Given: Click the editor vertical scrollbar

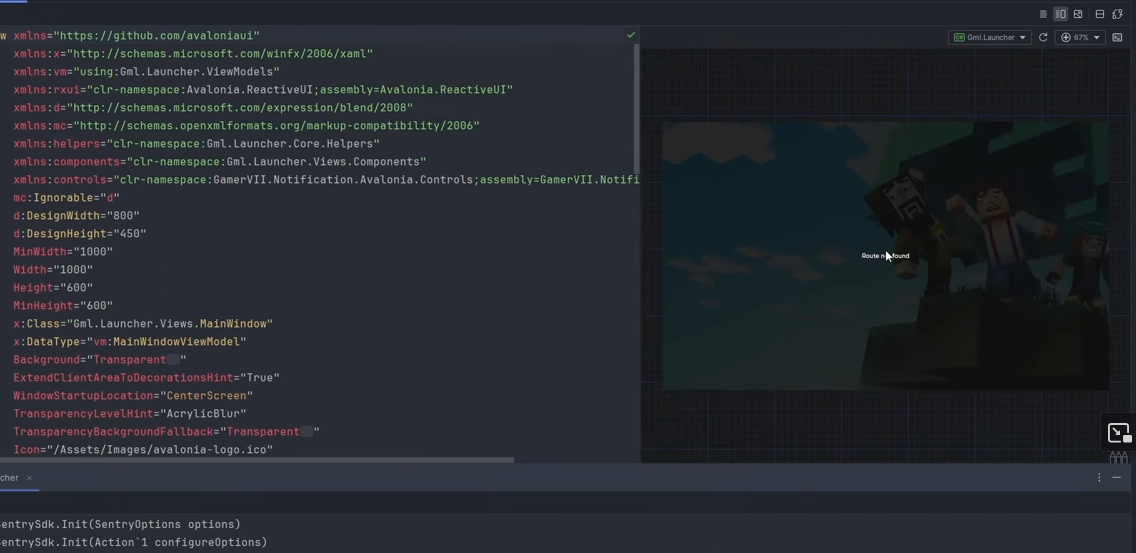Looking at the screenshot, I should [637, 109].
